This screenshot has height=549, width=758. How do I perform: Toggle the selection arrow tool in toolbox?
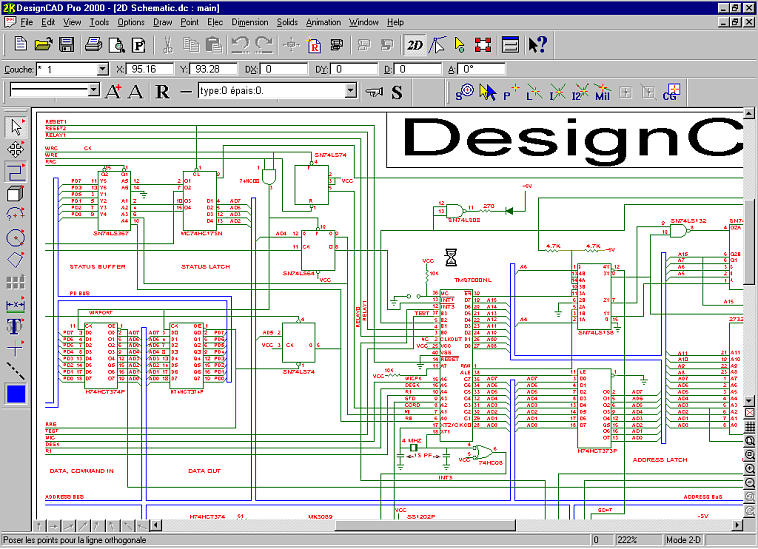click(x=15, y=127)
